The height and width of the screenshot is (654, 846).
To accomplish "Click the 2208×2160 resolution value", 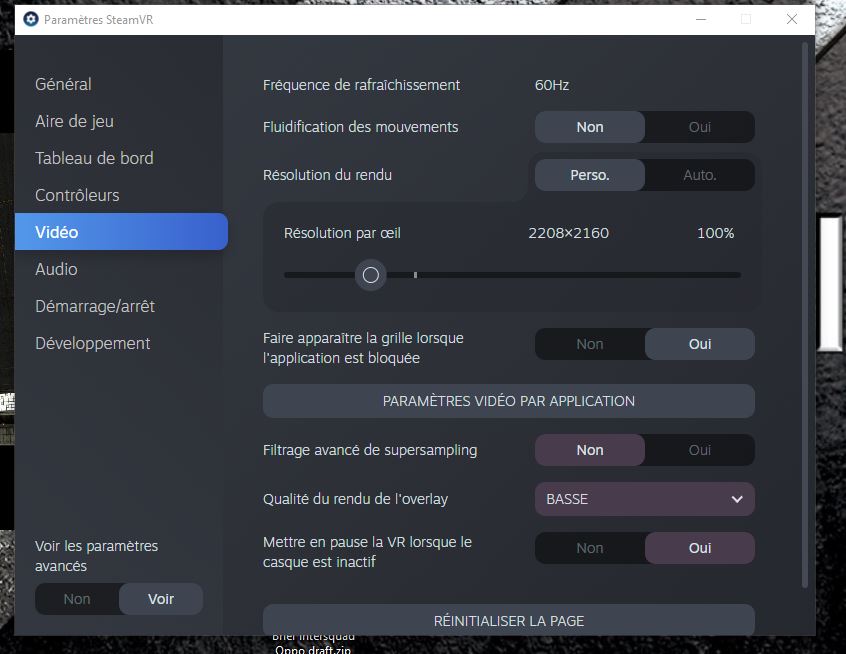I will point(569,233).
